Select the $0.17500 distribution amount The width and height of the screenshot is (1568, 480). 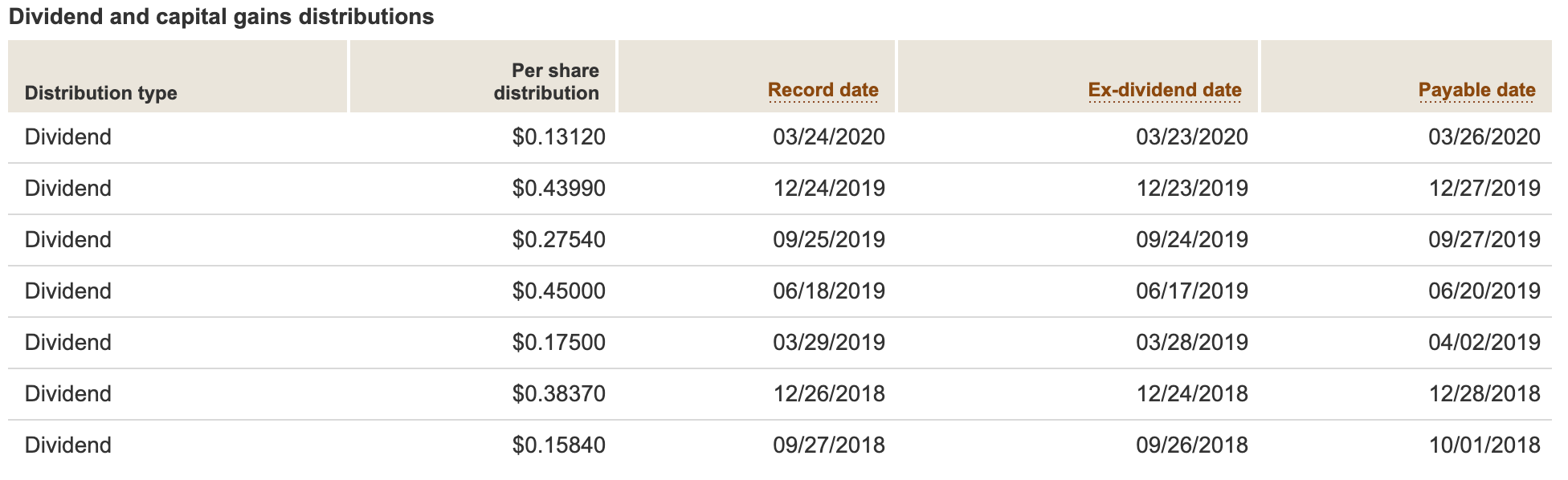pos(559,343)
